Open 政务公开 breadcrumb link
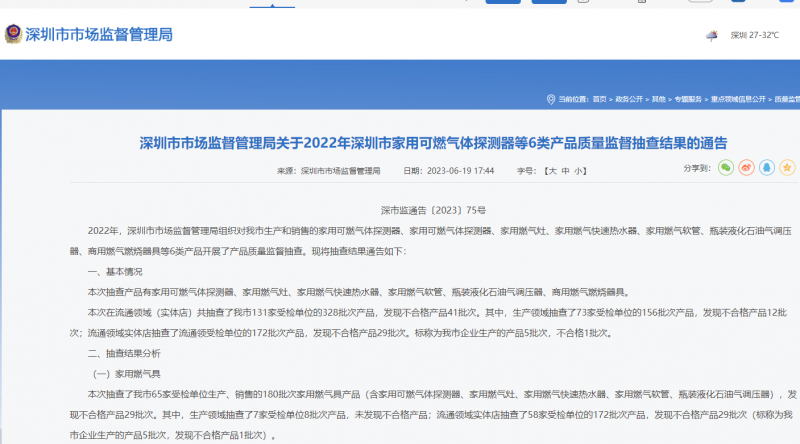 coord(628,100)
